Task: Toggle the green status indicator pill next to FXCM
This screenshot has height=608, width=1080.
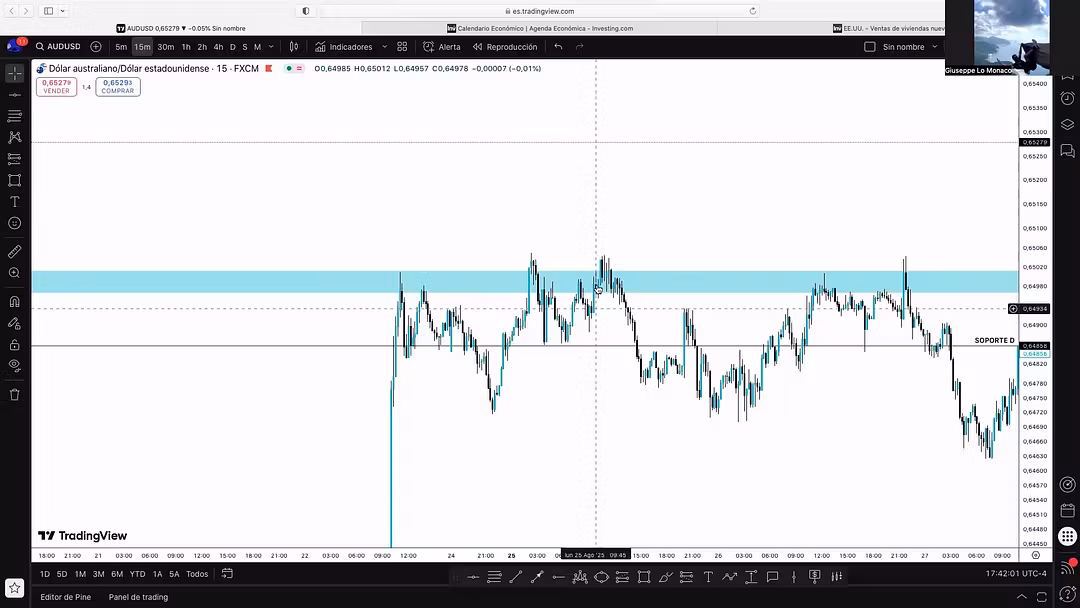Action: (294, 68)
